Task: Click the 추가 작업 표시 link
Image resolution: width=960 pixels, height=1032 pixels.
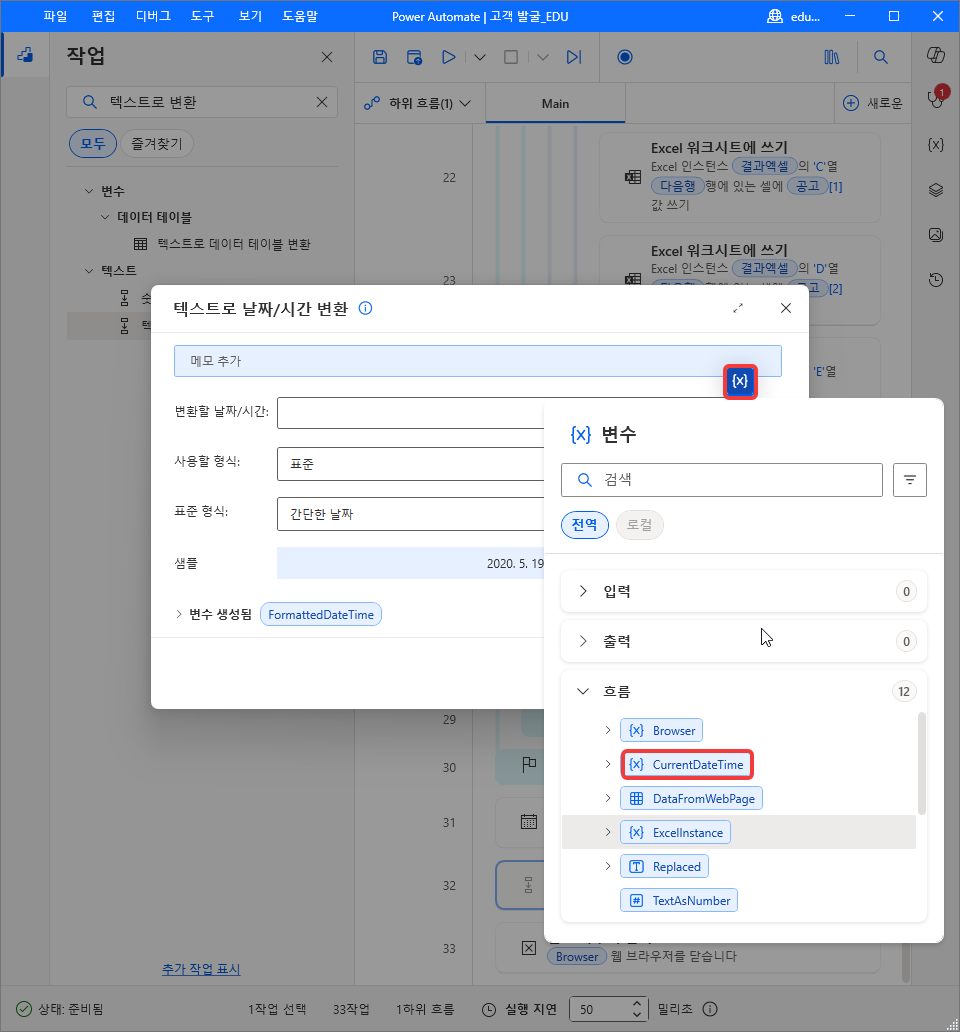Action: (x=201, y=969)
